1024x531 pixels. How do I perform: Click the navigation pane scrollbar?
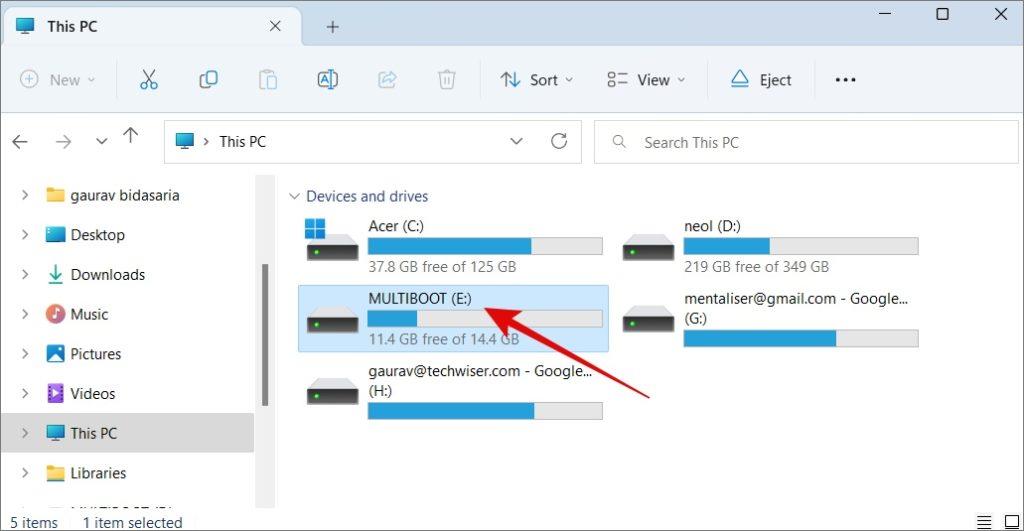point(264,334)
